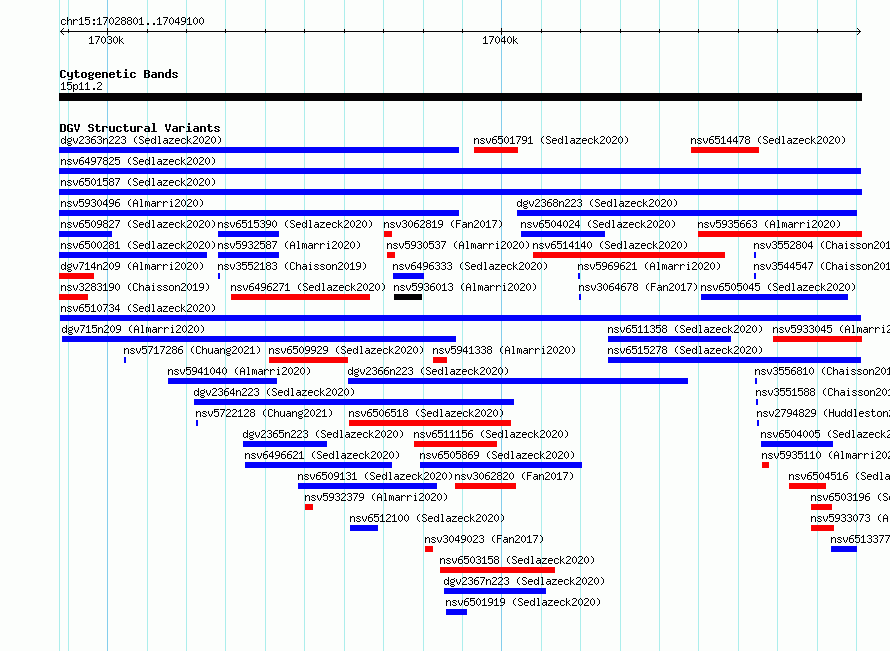Open the nsv6514478 (Sedlazeck2020) variant label

[x=768, y=140]
